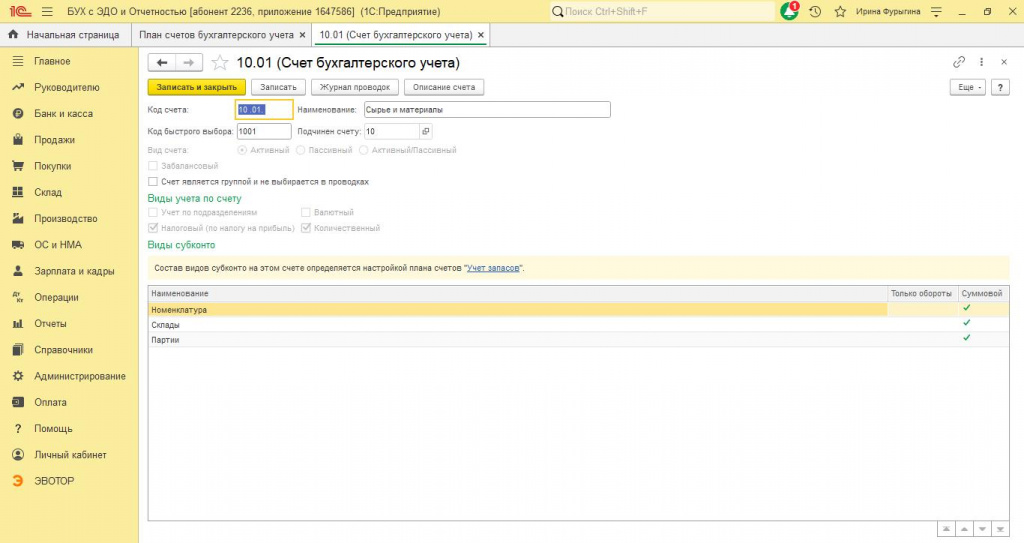1024x543 pixels.
Task: Select Активный/Пассивный radio option
Action: click(x=364, y=150)
